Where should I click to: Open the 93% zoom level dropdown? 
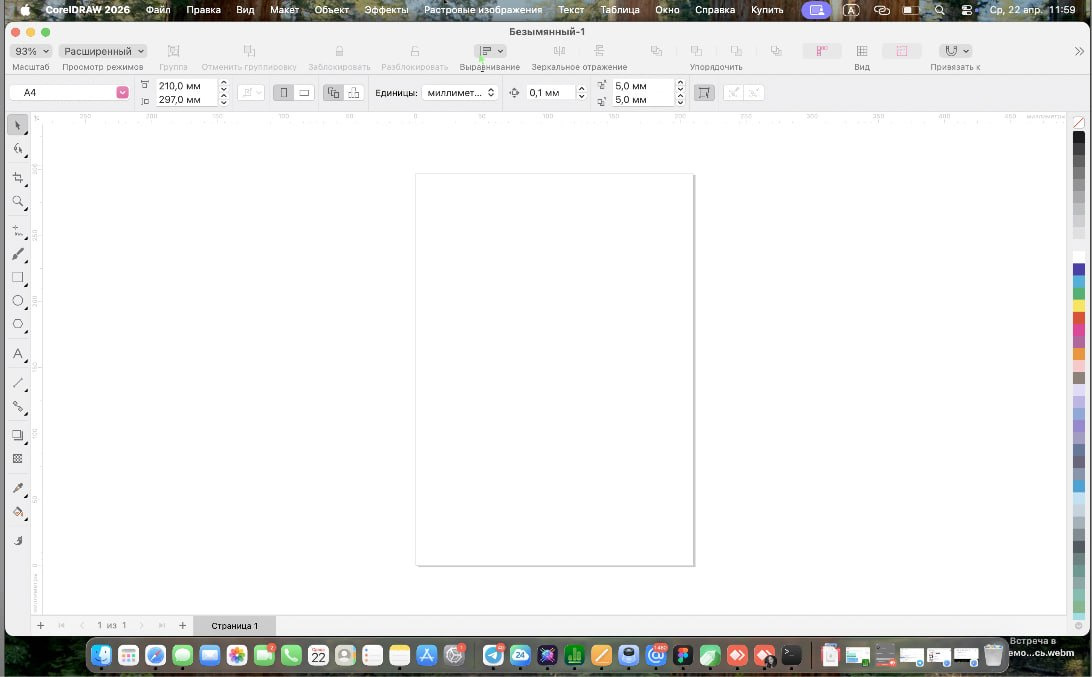click(31, 51)
